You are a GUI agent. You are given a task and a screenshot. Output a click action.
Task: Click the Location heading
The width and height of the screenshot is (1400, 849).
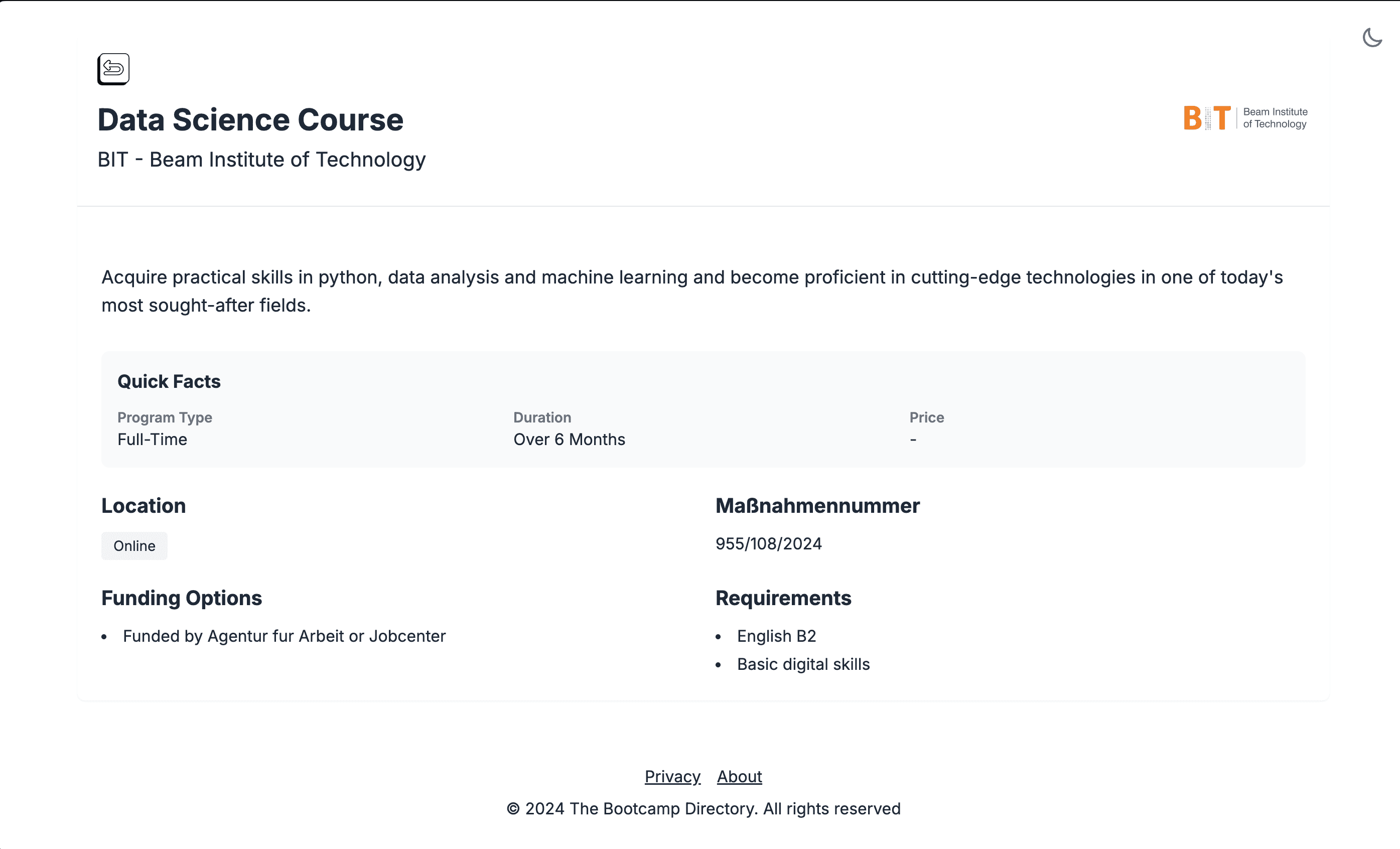coord(143,506)
